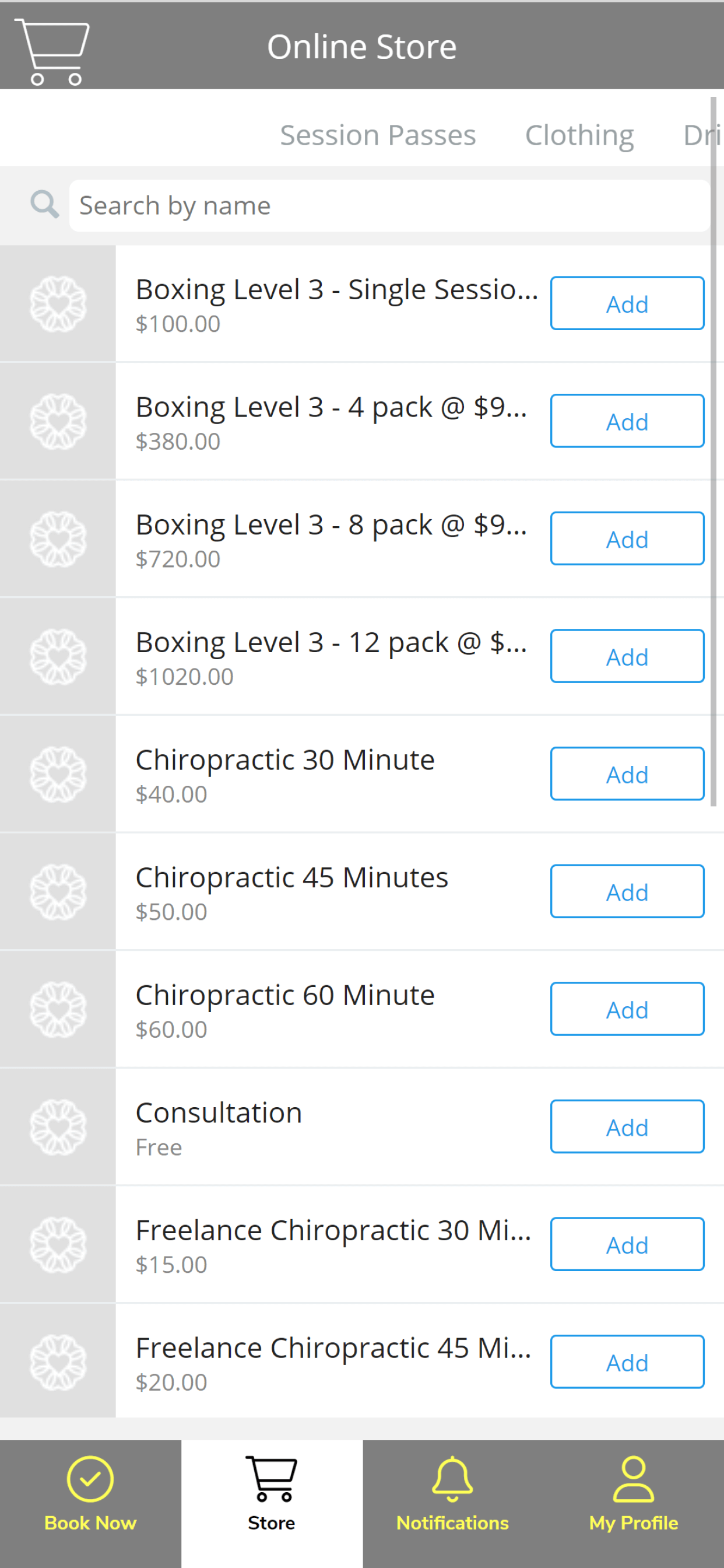
Task: Select the Store cart icon in bottom bar
Action: [271, 1479]
